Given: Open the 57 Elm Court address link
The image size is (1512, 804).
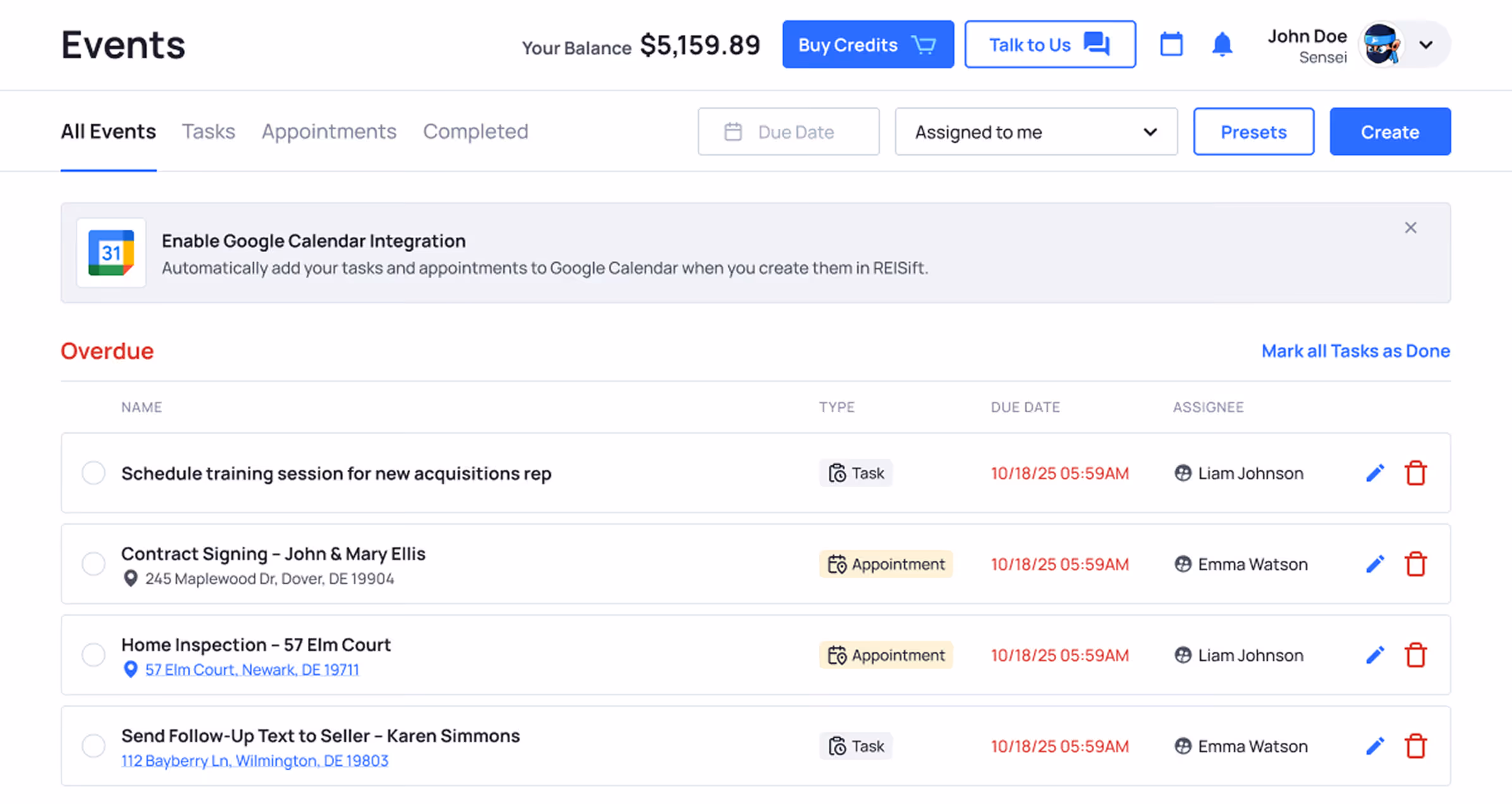Looking at the screenshot, I should tap(252, 669).
